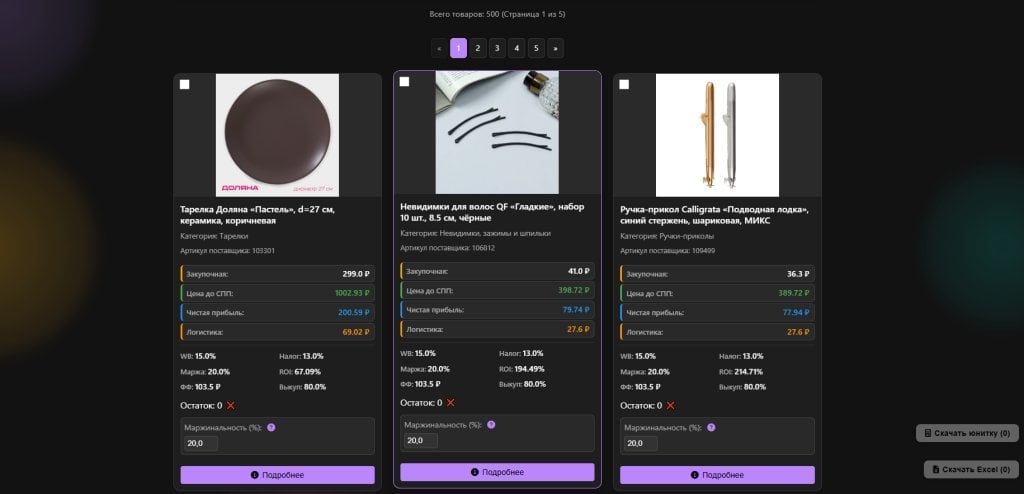Click the Цена до СПП value 398.72 ₽
Image resolution: width=1024 pixels, height=494 pixels.
point(574,290)
